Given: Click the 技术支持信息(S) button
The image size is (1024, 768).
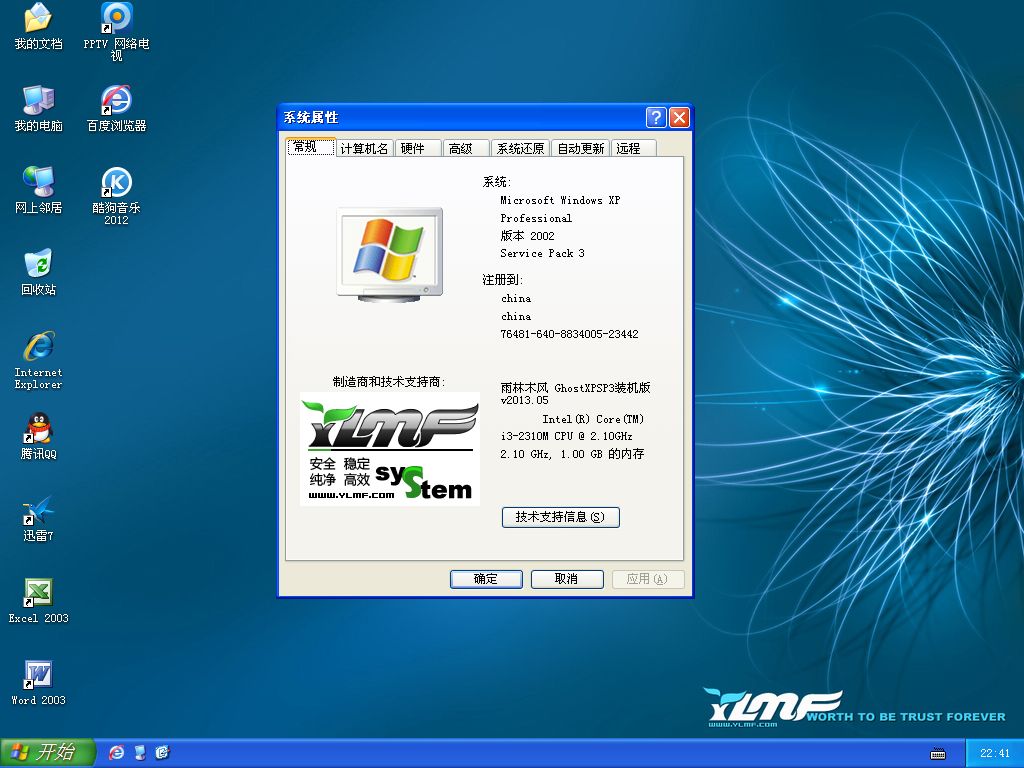Looking at the screenshot, I should [560, 517].
